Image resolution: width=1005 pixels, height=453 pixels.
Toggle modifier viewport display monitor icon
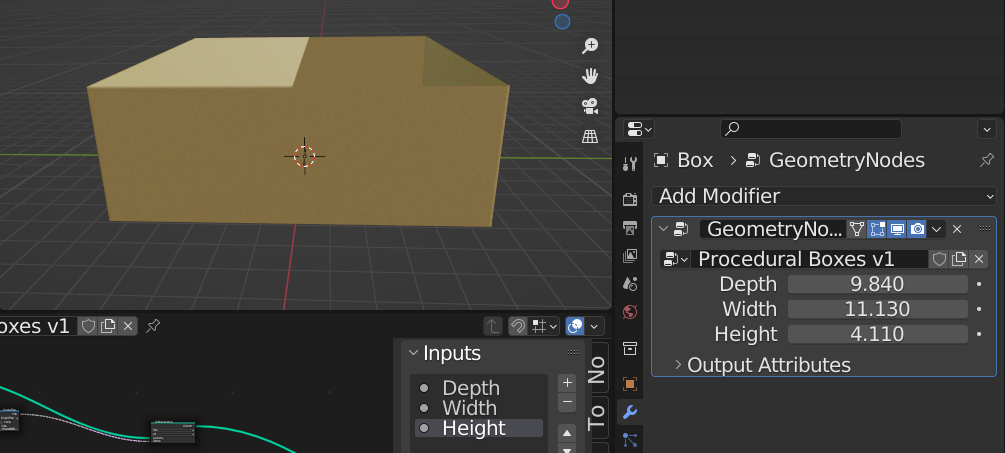pyautogui.click(x=897, y=229)
